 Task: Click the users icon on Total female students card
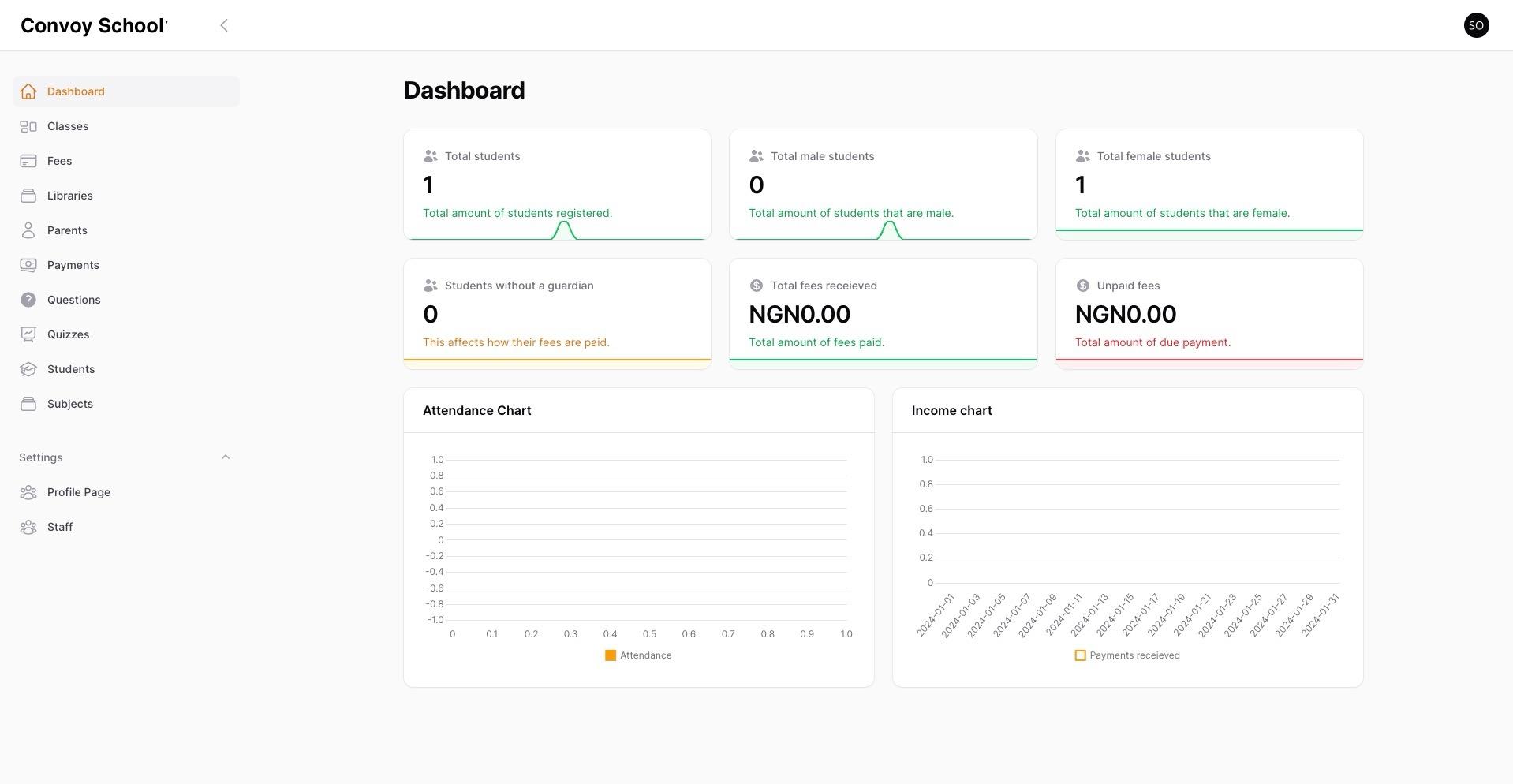tap(1082, 156)
